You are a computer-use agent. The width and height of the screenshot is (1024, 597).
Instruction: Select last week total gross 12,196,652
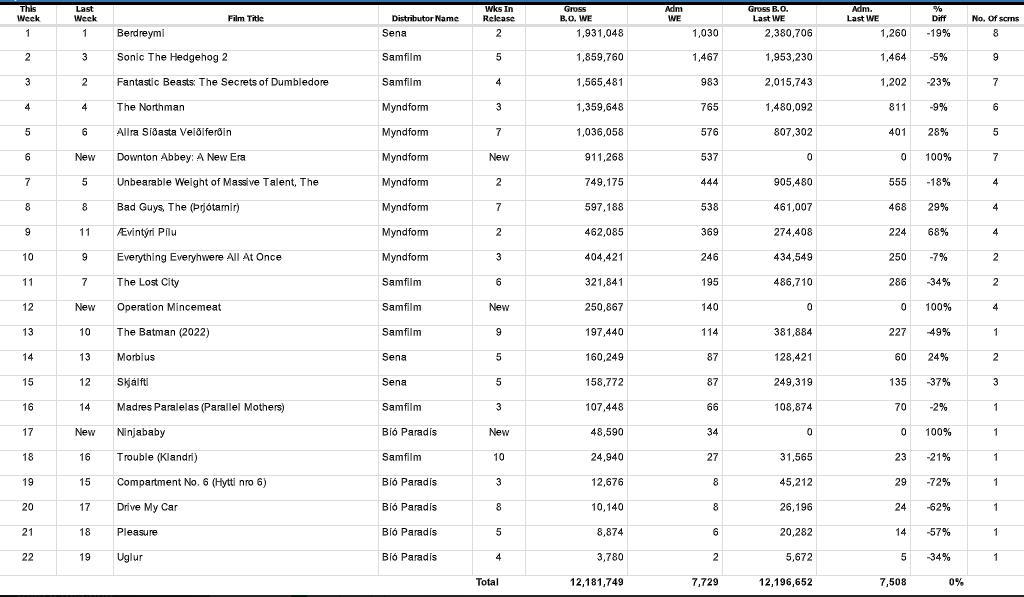coord(780,582)
